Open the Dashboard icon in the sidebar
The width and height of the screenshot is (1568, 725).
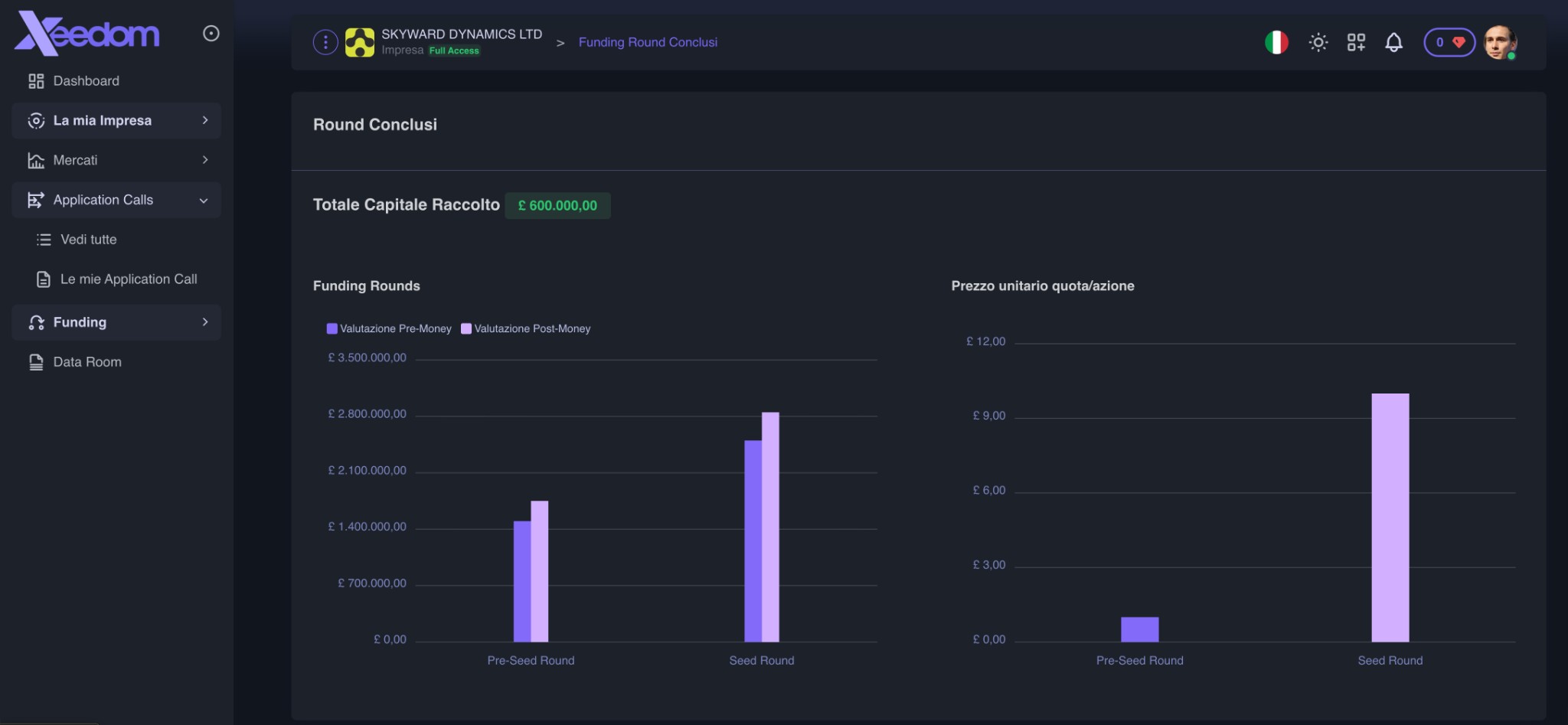(36, 80)
